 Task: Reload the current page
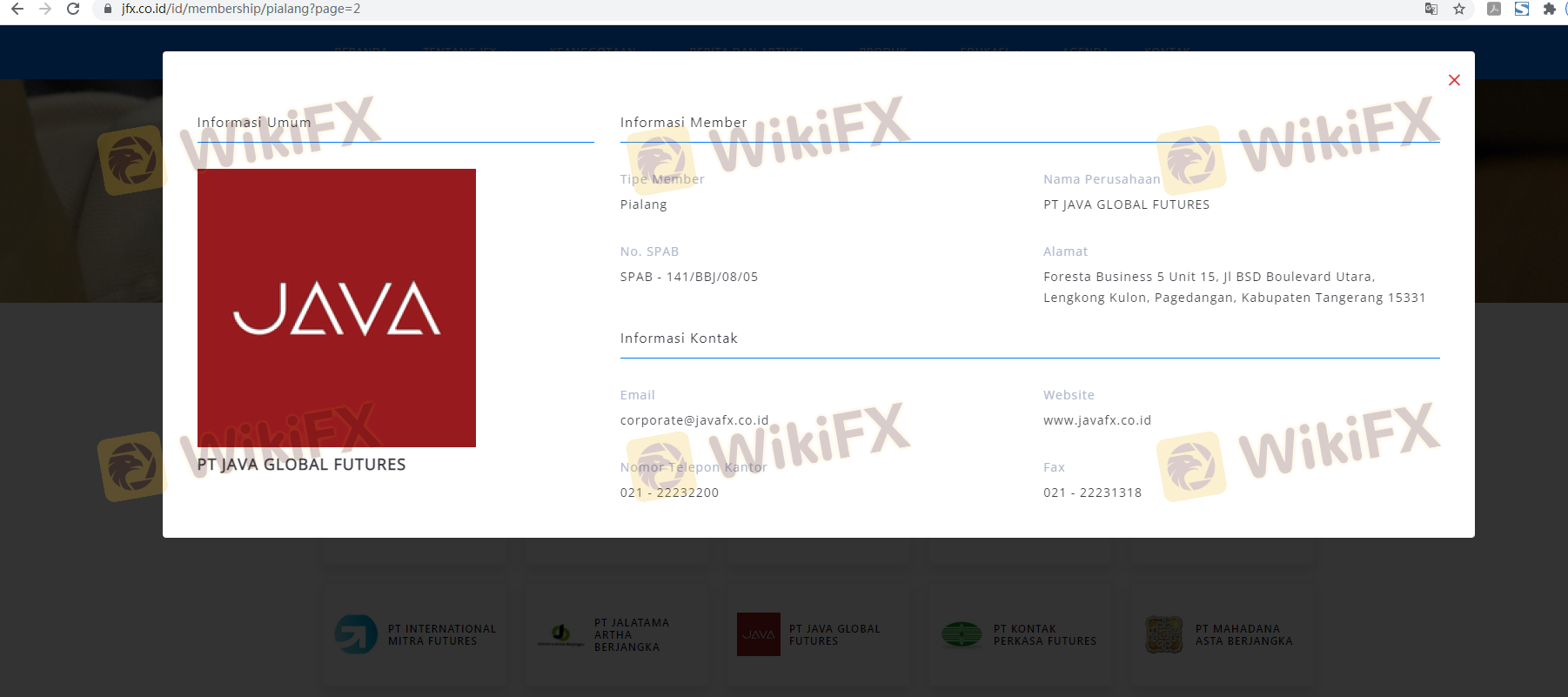tap(73, 9)
